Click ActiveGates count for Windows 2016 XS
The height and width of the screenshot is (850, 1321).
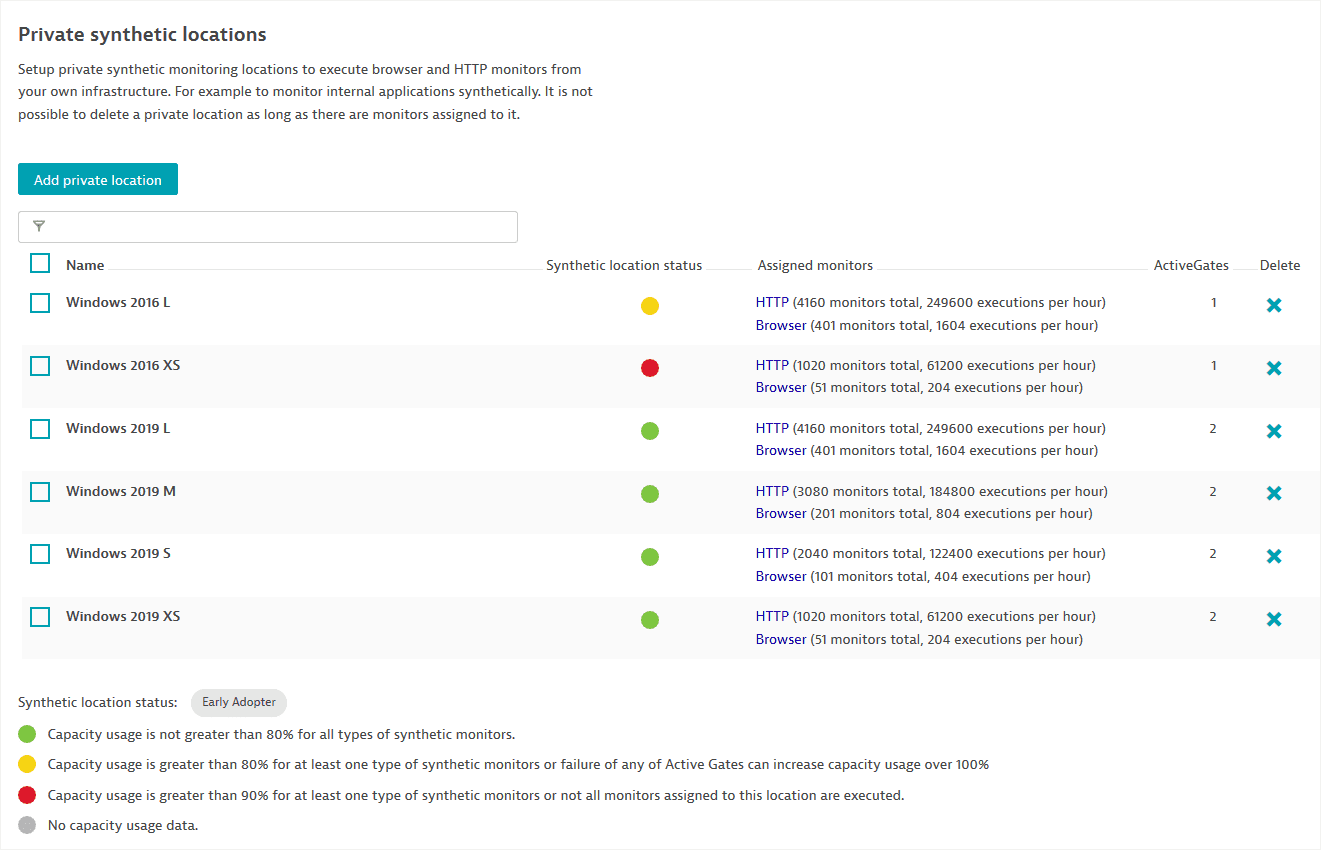click(x=1214, y=365)
